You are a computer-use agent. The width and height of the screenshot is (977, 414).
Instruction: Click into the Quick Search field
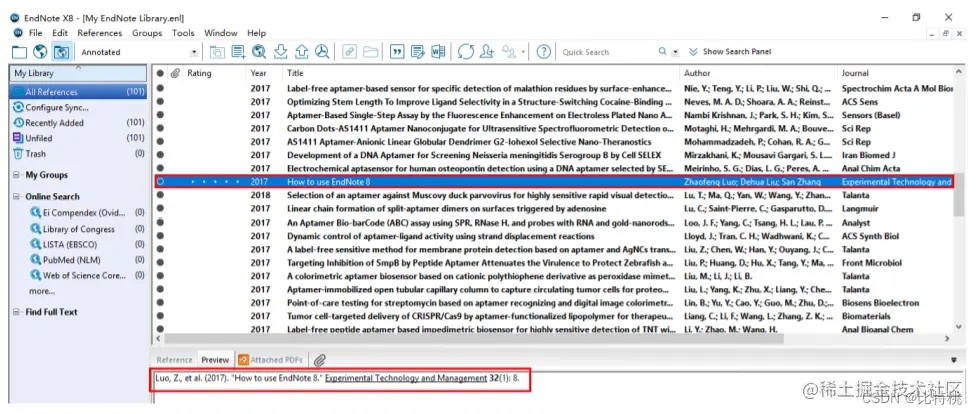[x=608, y=52]
